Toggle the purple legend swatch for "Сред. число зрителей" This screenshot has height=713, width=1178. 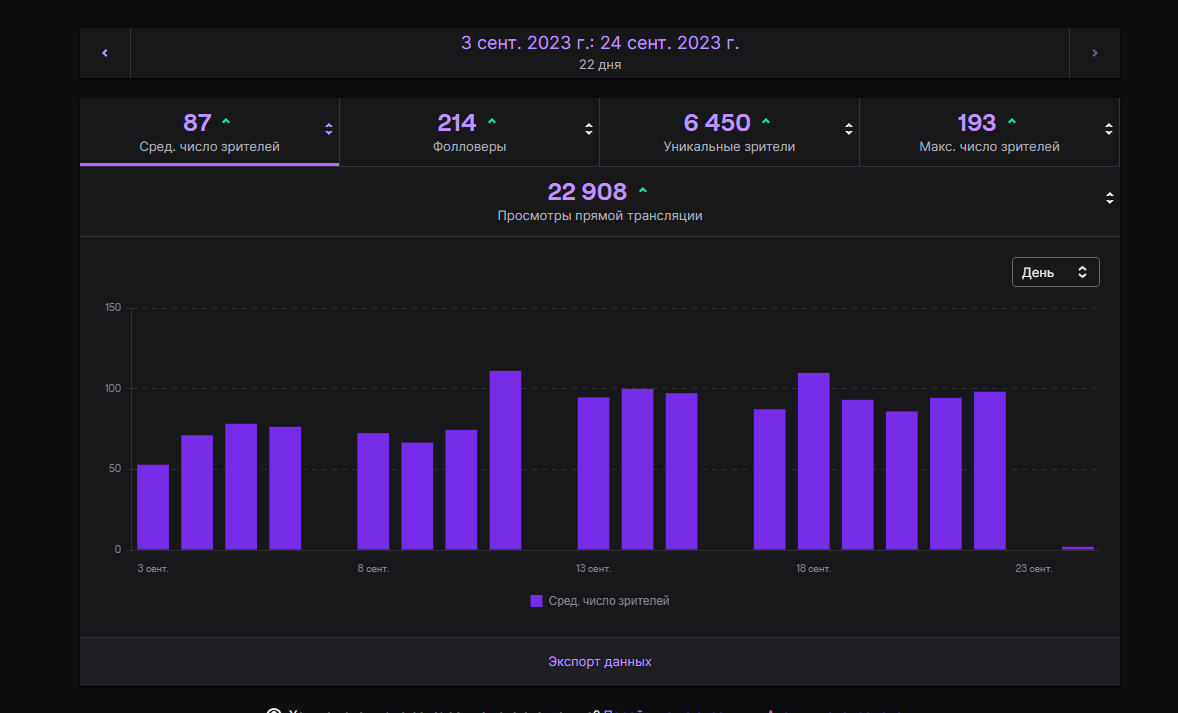pos(536,601)
